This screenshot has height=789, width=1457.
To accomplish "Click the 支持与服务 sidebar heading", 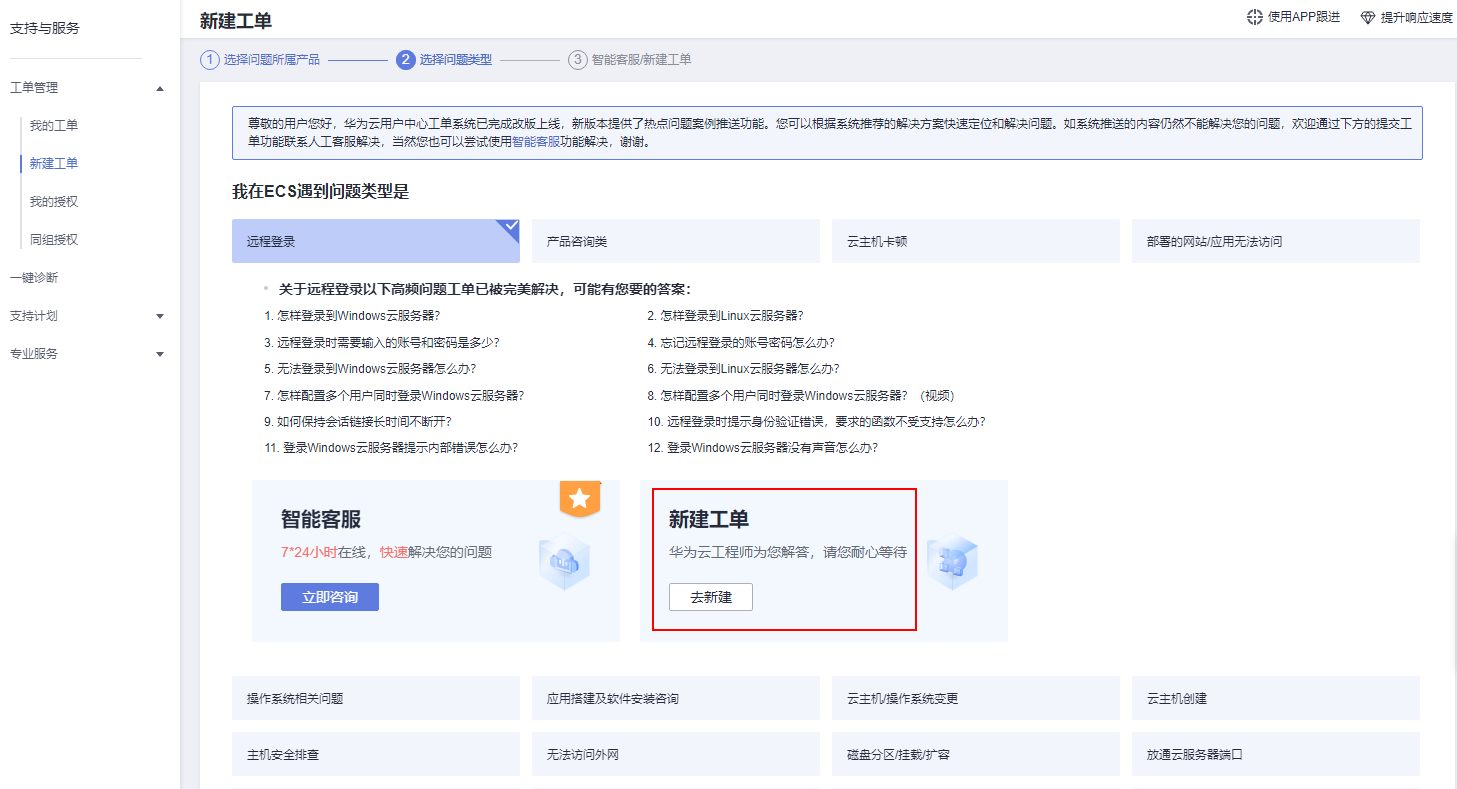I will click(x=44, y=28).
